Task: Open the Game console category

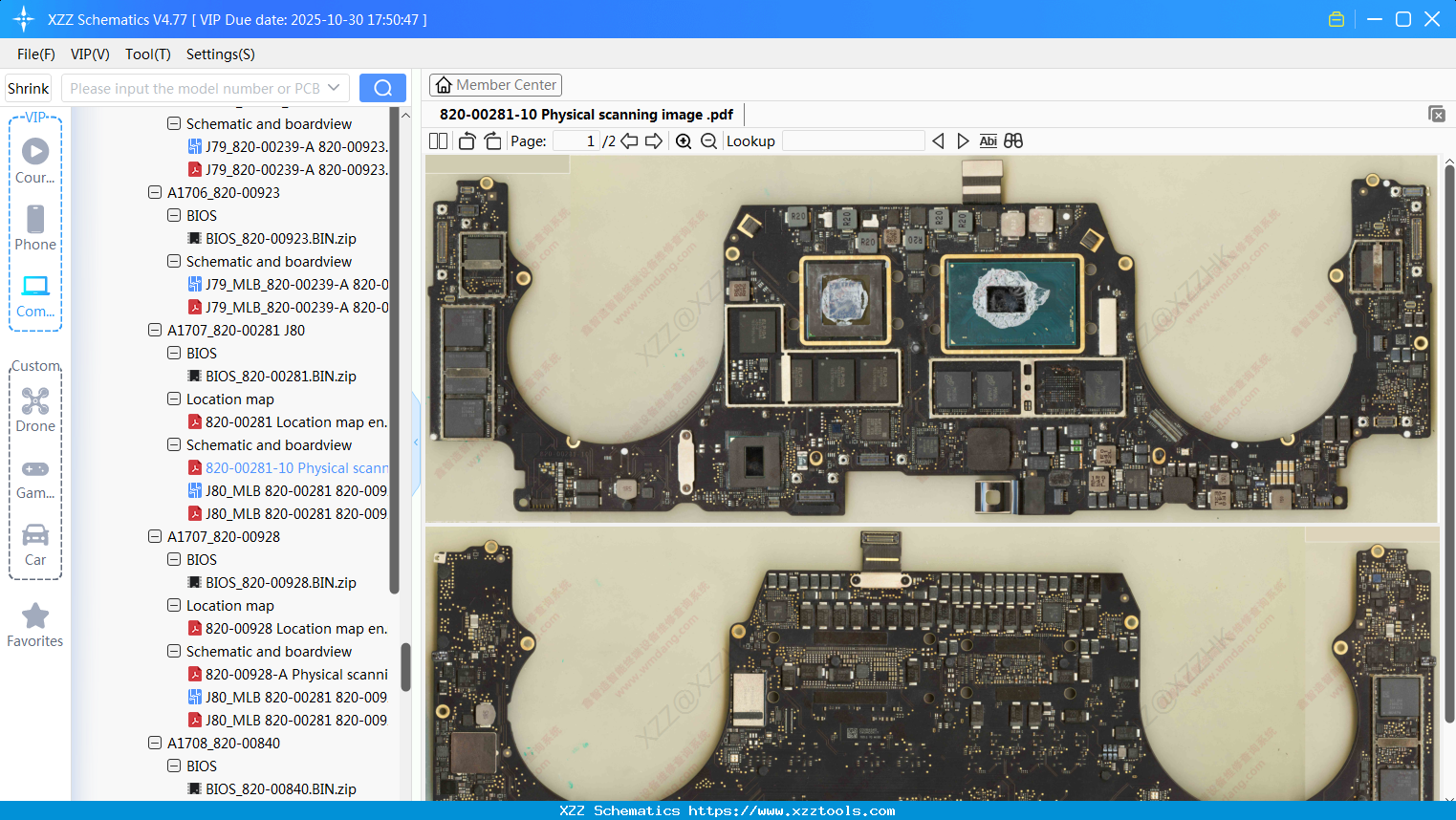Action: (35, 479)
